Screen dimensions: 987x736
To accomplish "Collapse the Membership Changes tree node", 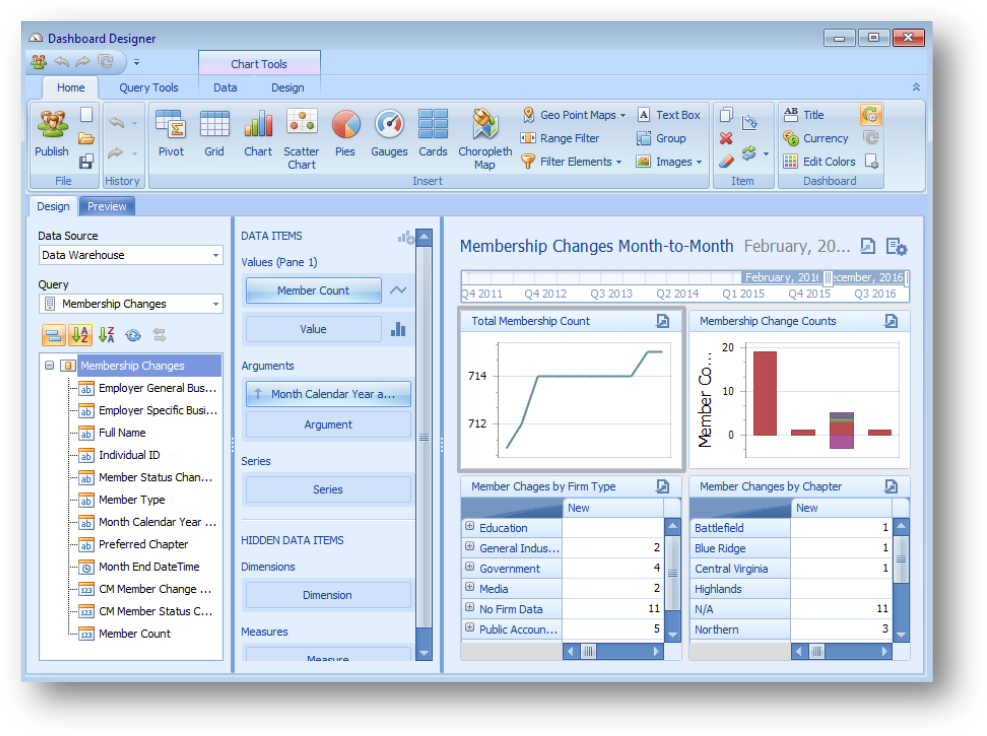I will [x=49, y=365].
